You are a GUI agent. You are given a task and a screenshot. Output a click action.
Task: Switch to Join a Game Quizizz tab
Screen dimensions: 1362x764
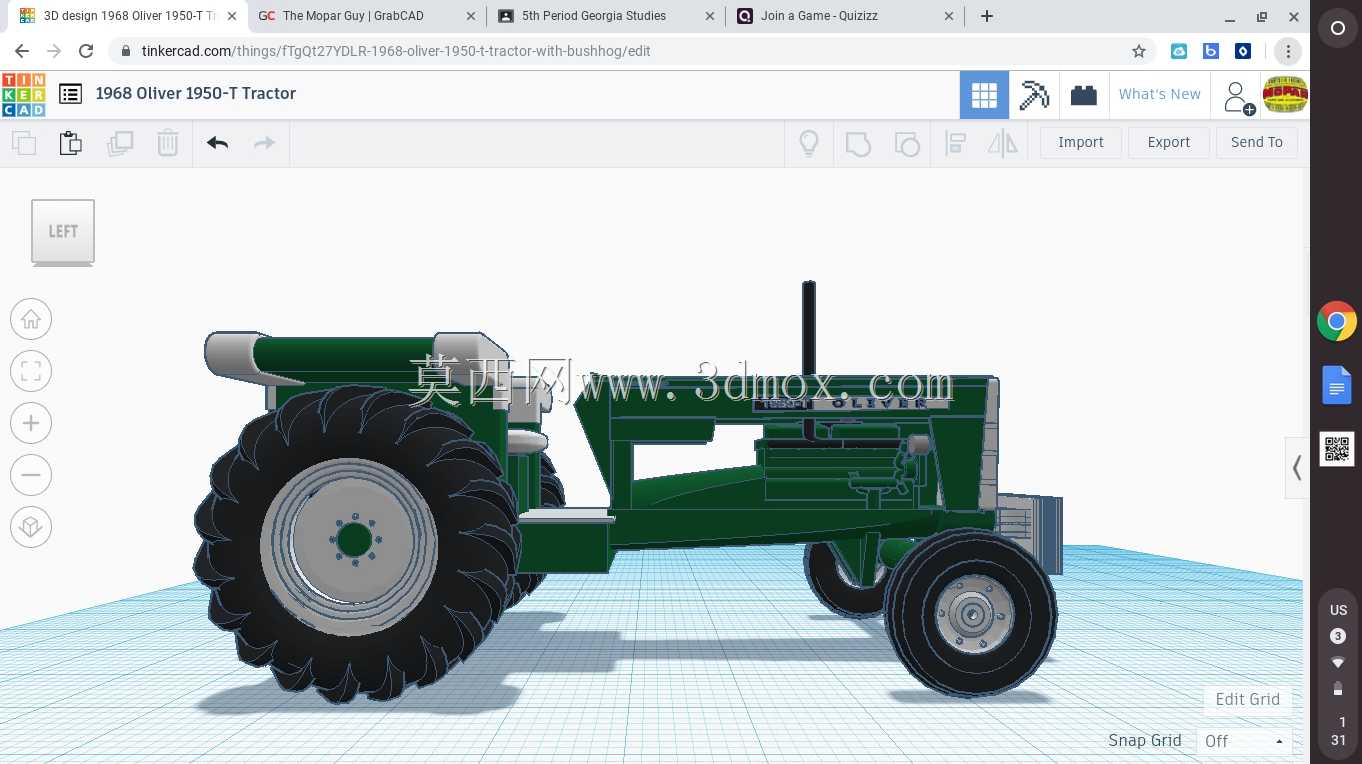pos(844,16)
